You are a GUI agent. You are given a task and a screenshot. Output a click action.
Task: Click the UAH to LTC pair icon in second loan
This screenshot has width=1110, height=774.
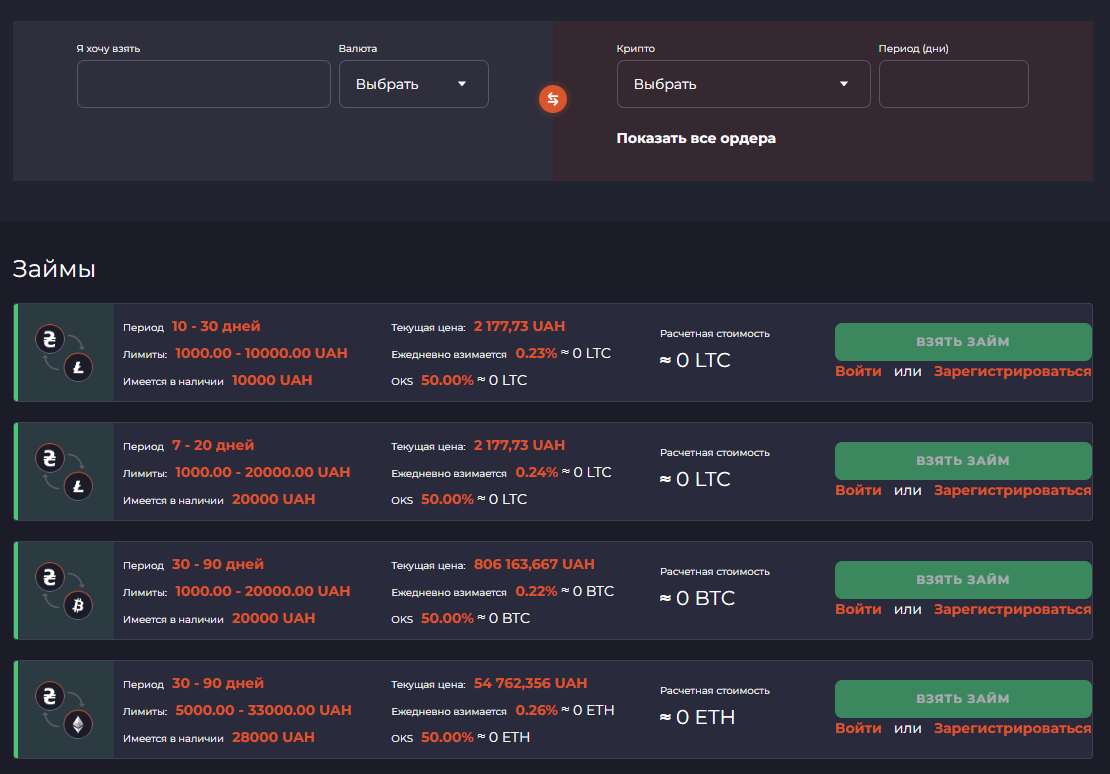[x=64, y=472]
